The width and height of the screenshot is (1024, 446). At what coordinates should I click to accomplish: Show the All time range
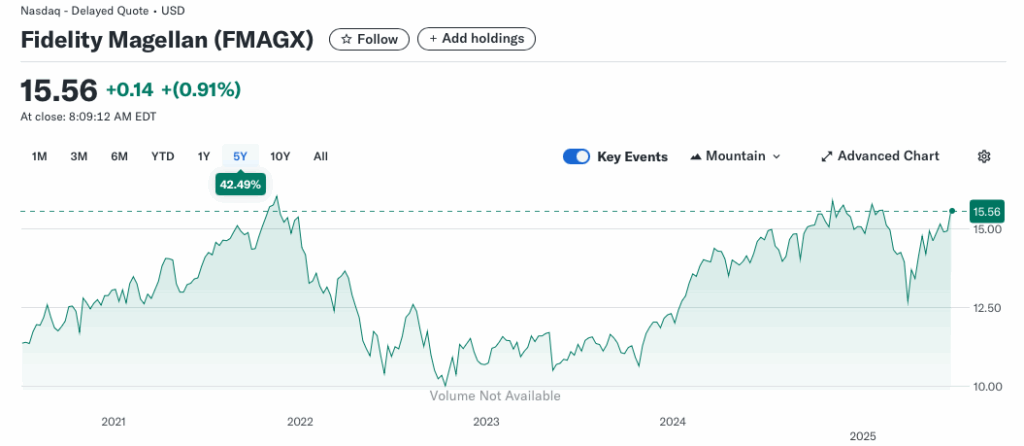tap(320, 156)
